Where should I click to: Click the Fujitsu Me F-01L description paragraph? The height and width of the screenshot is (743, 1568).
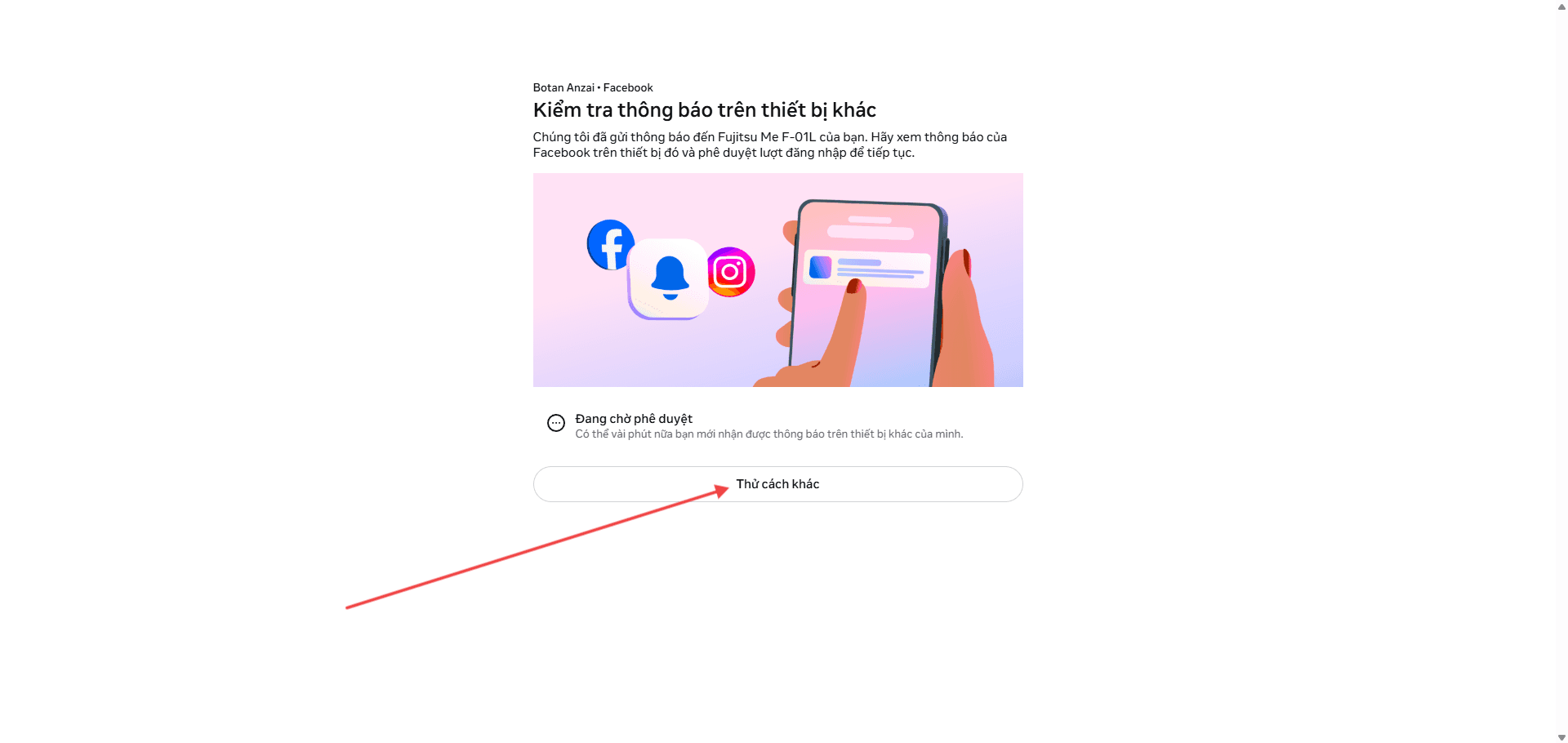770,145
